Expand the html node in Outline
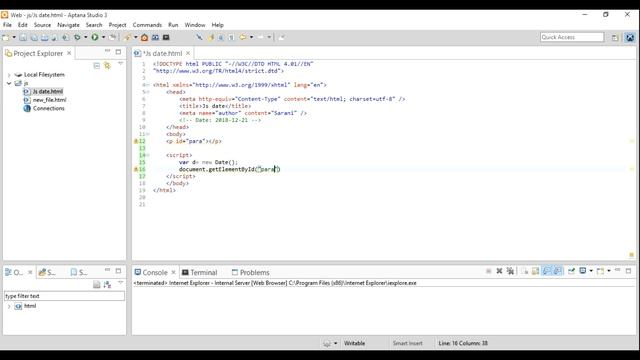The height and width of the screenshot is (360, 640). point(9,306)
